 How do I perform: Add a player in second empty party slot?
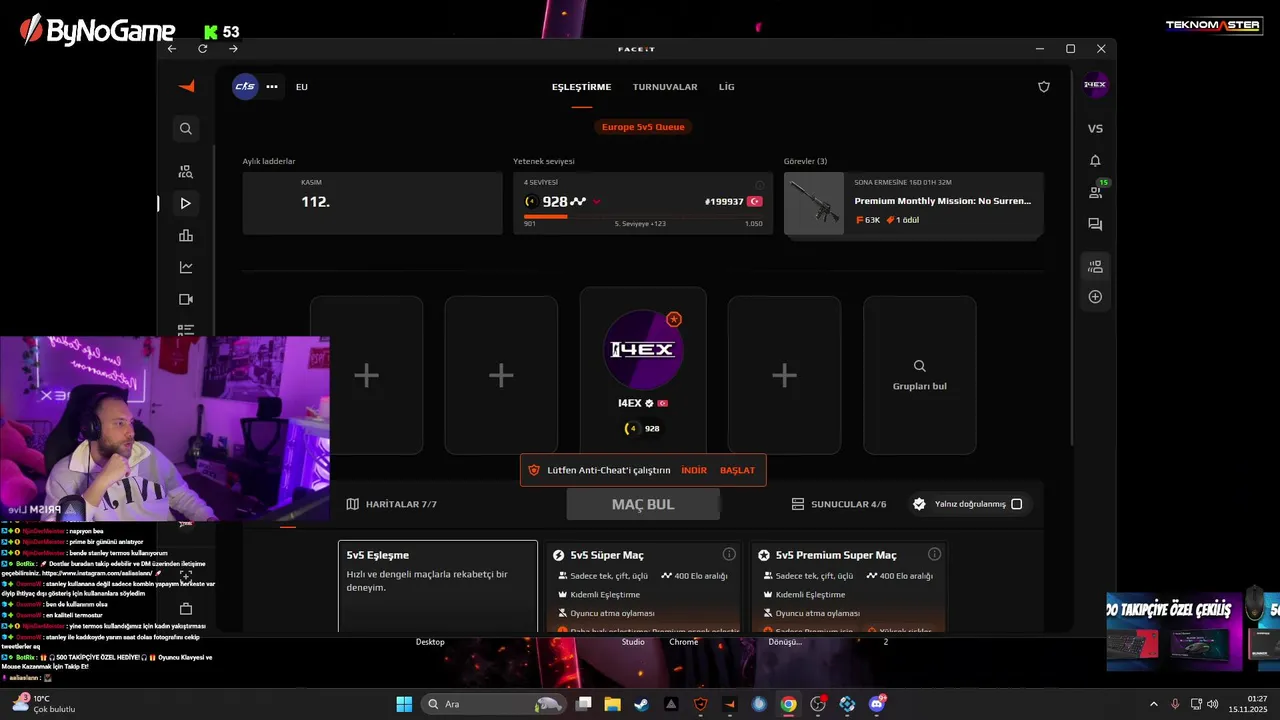coord(501,375)
